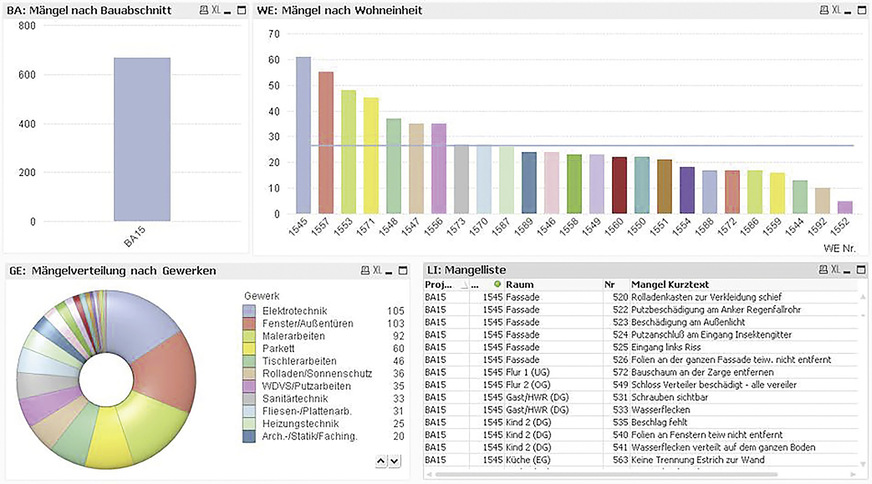
Task: Export BA Bauabschnitt chart to Excel
Action: click(216, 10)
